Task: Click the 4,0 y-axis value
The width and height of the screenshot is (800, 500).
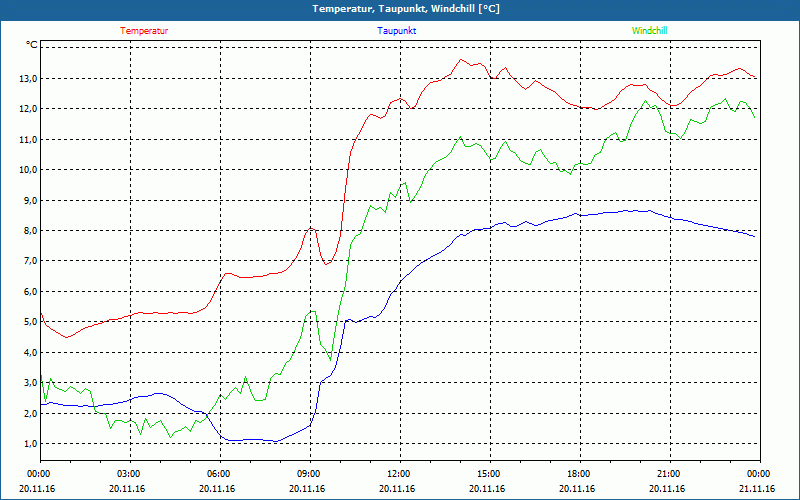Action: pos(31,353)
